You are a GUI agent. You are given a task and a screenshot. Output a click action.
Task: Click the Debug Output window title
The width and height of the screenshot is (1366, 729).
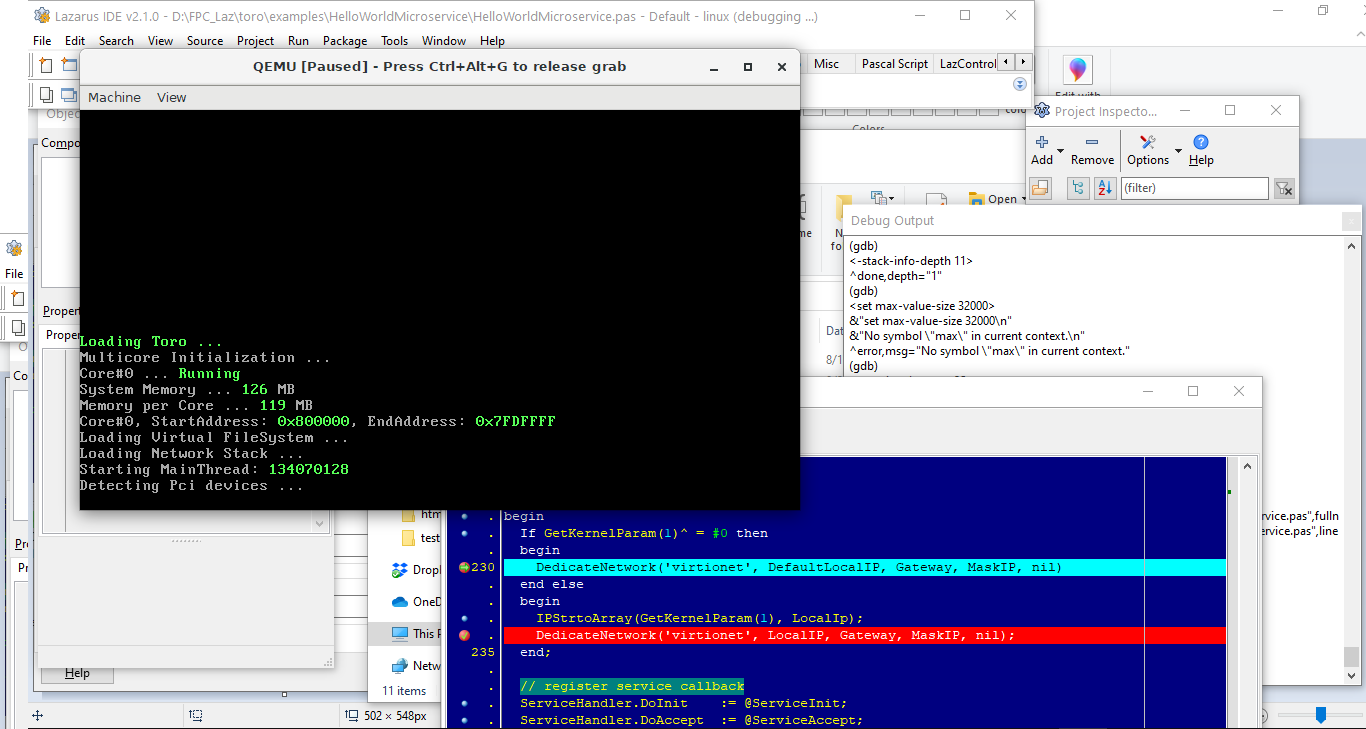click(893, 221)
